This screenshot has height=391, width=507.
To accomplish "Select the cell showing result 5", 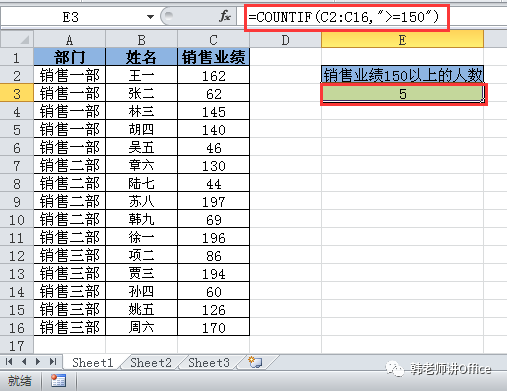I will pos(403,94).
